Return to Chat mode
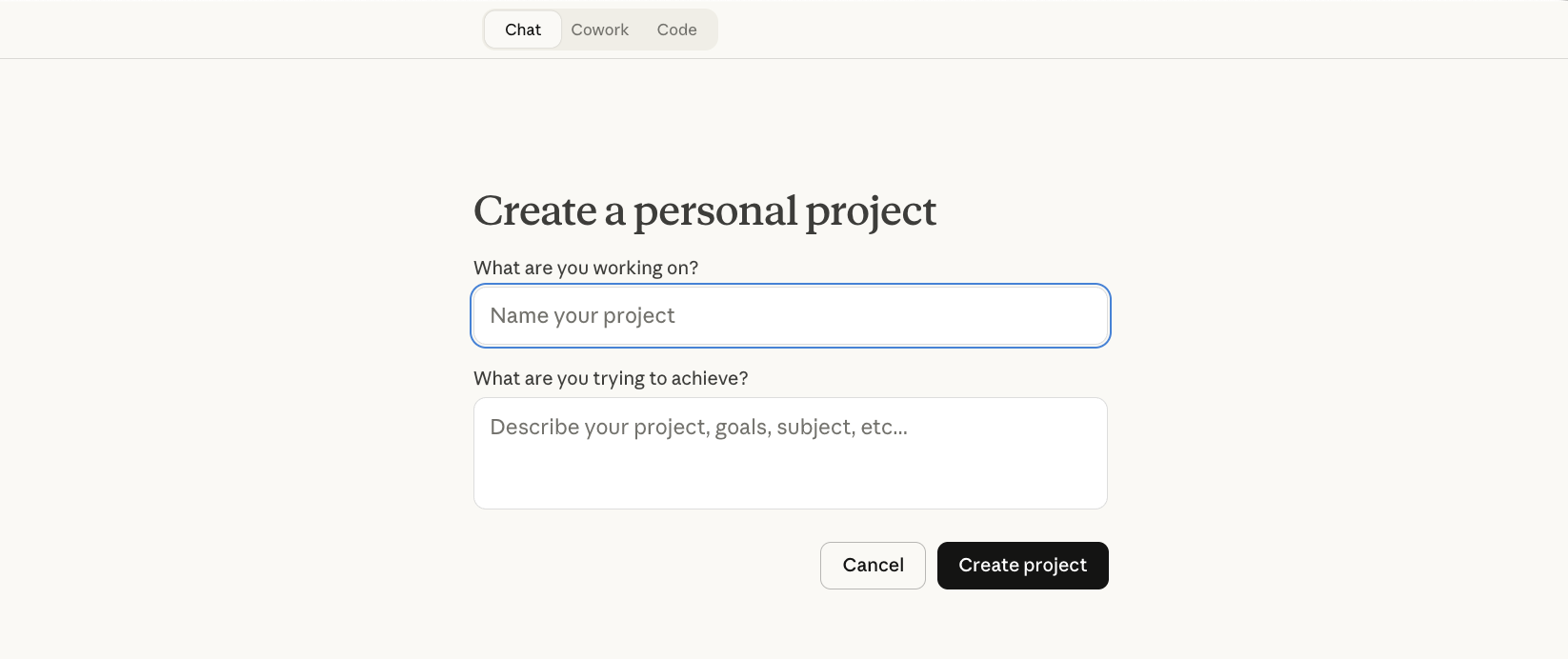1568x659 pixels. (x=522, y=30)
